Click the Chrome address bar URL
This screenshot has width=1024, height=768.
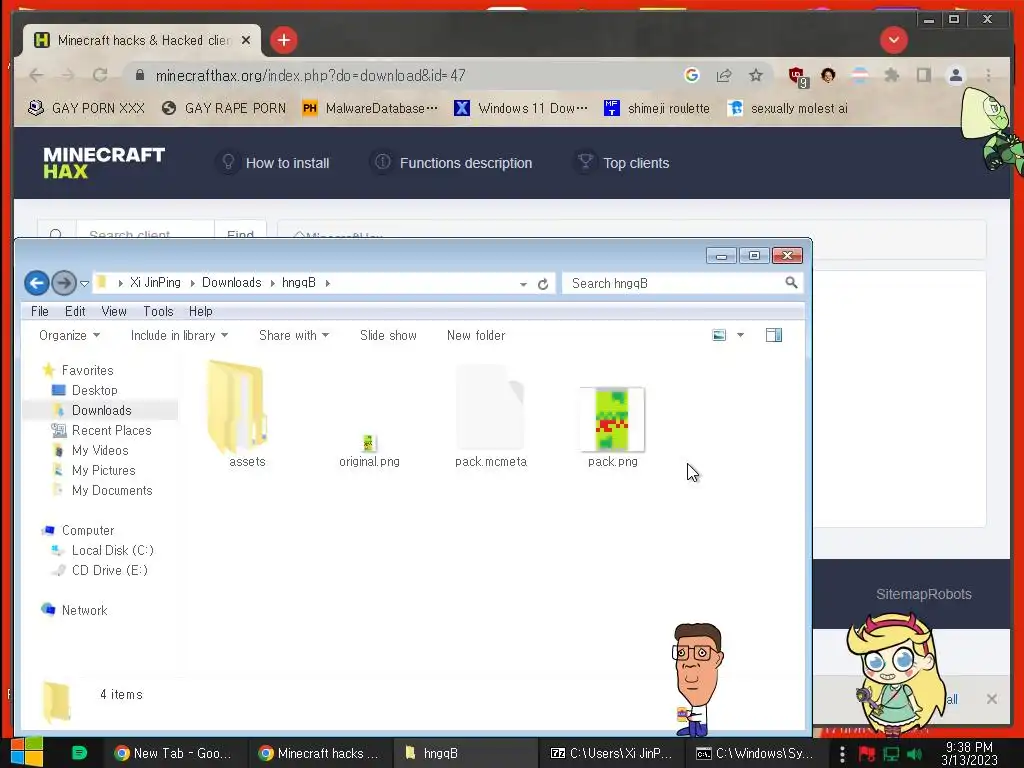pyautogui.click(x=310, y=76)
